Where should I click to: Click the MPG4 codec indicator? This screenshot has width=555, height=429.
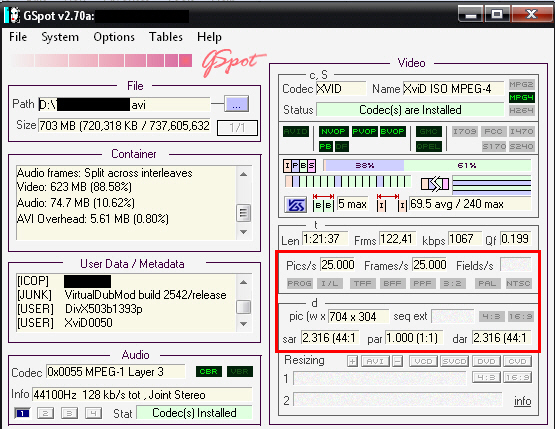point(521,97)
